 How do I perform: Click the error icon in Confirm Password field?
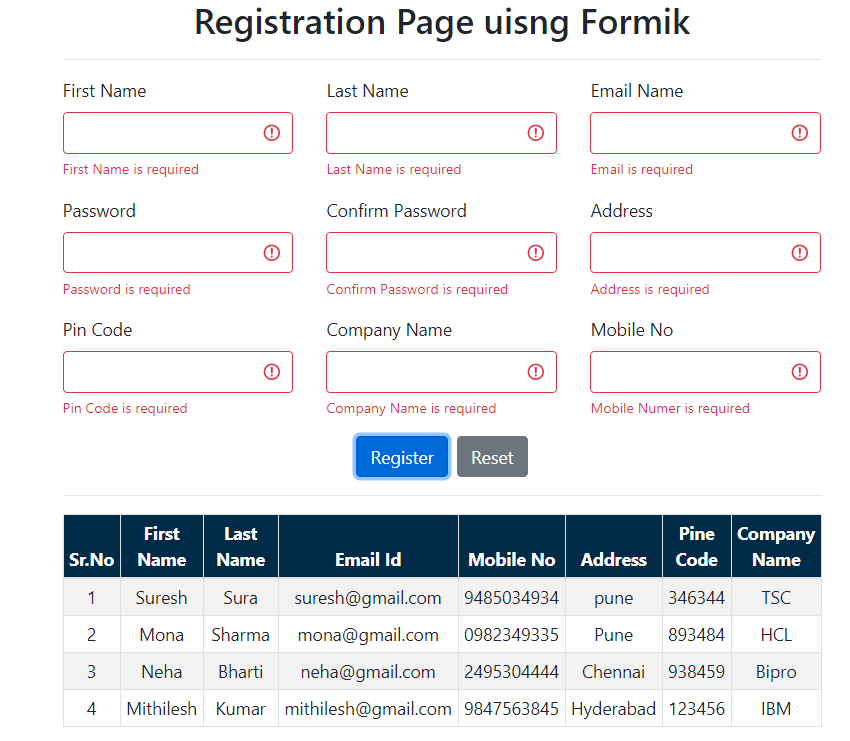(536, 253)
